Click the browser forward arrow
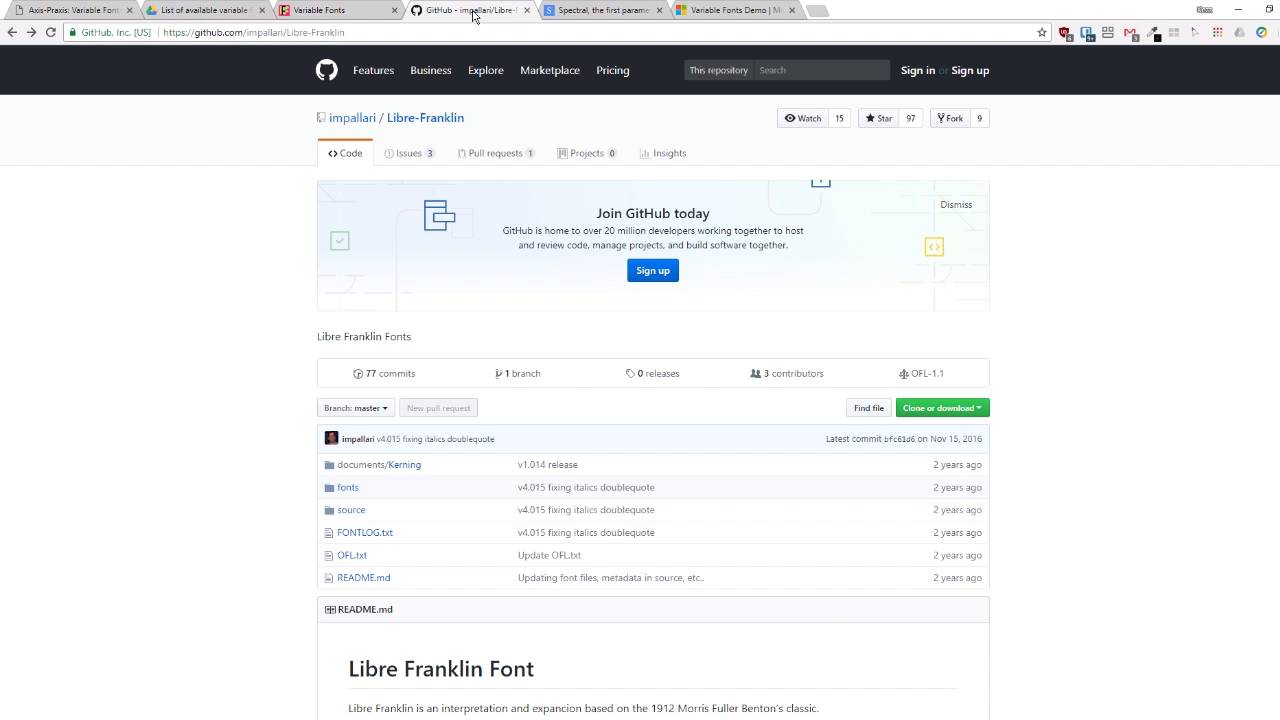 31,32
